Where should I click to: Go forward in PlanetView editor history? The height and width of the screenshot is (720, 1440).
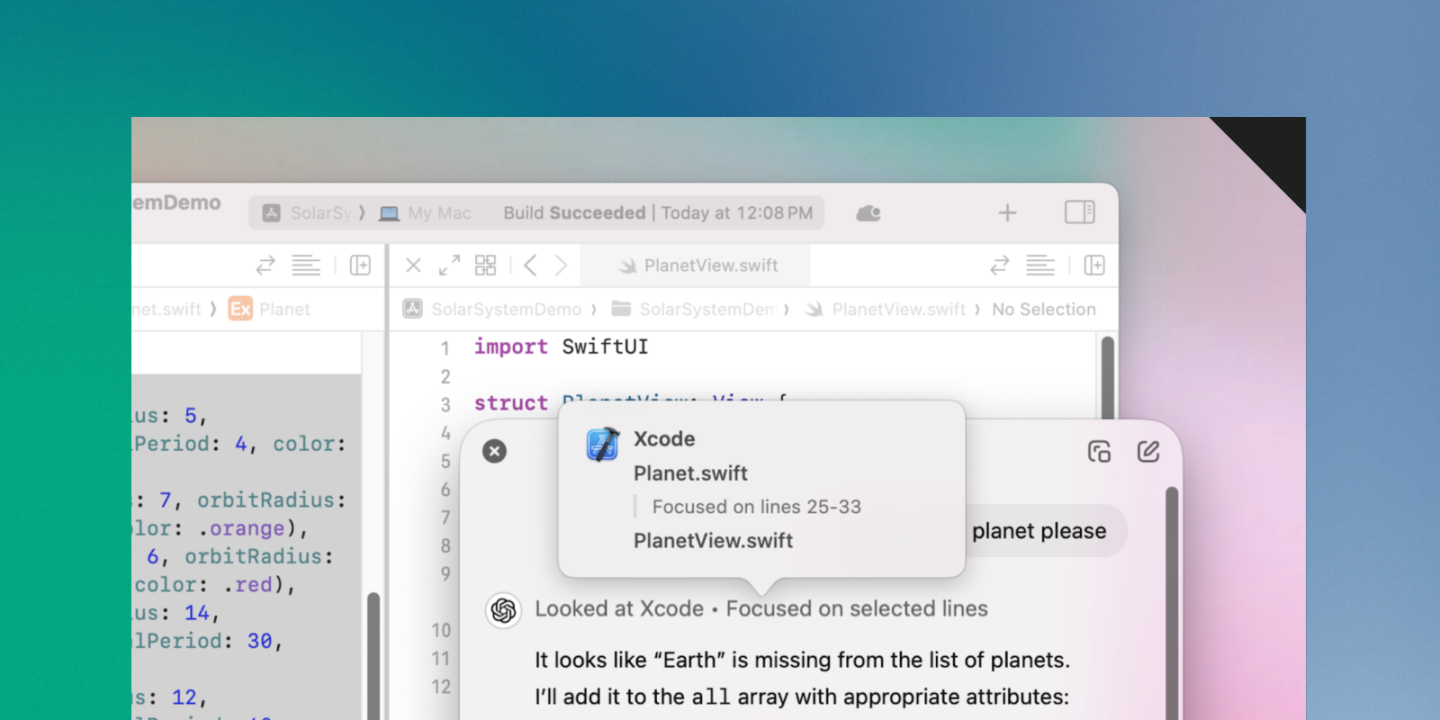tap(561, 265)
